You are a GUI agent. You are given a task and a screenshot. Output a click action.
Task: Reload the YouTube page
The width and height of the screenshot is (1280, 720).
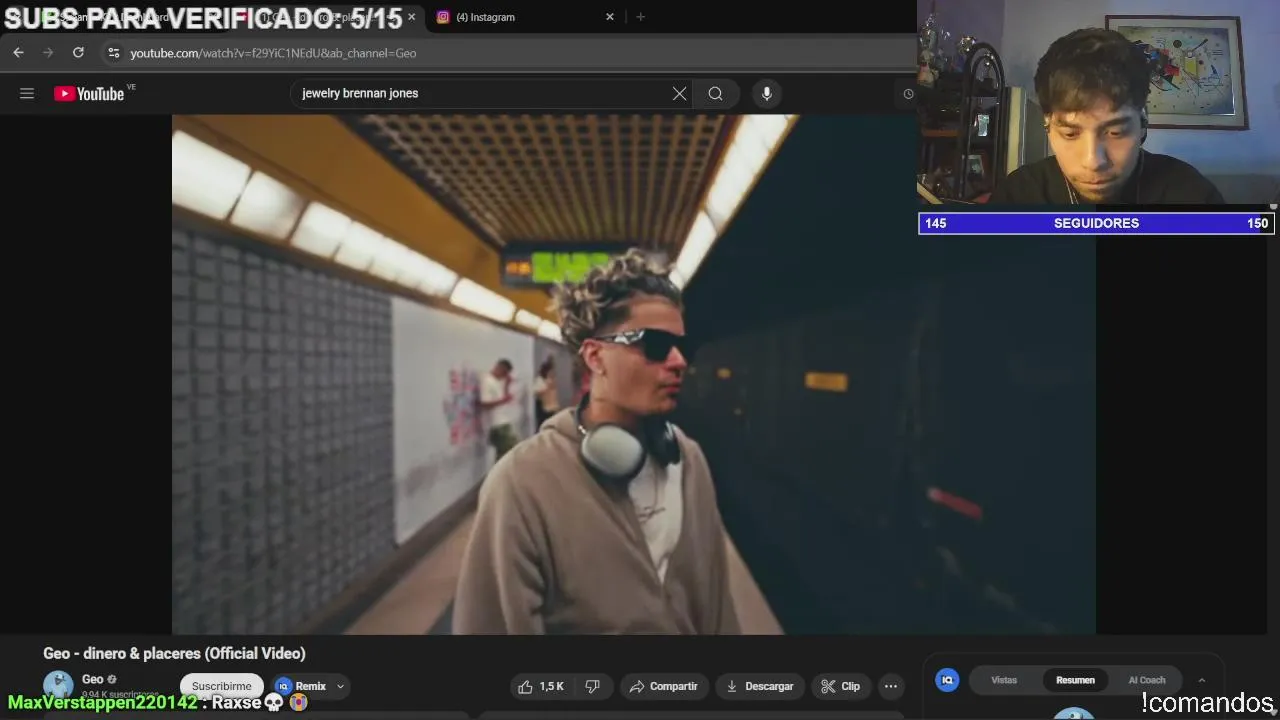coord(78,53)
